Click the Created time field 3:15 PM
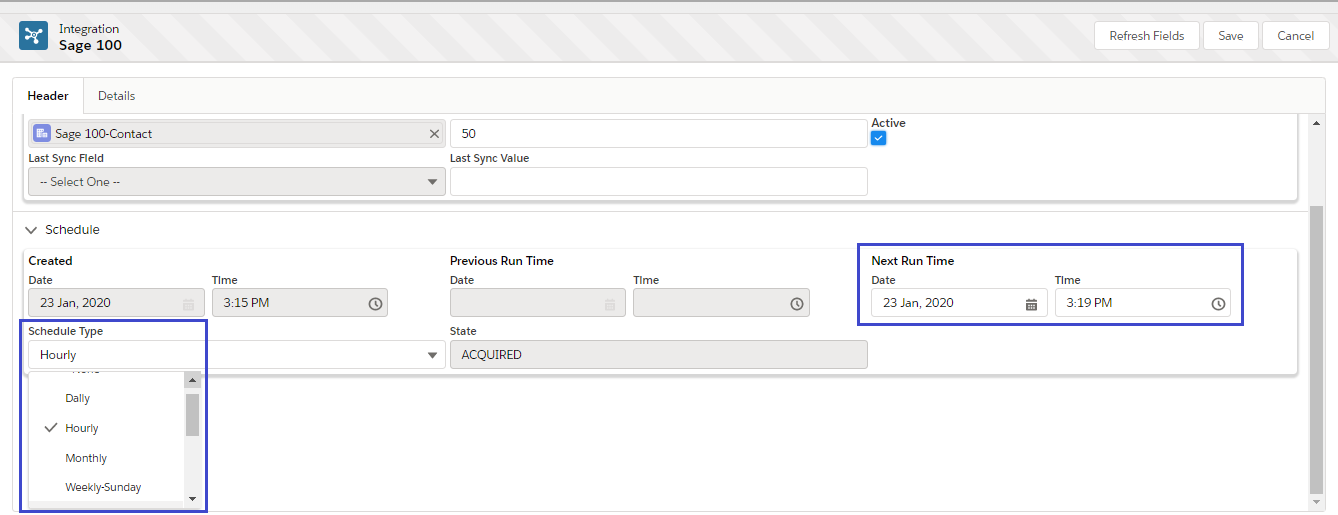The width and height of the screenshot is (1338, 515). pos(299,303)
